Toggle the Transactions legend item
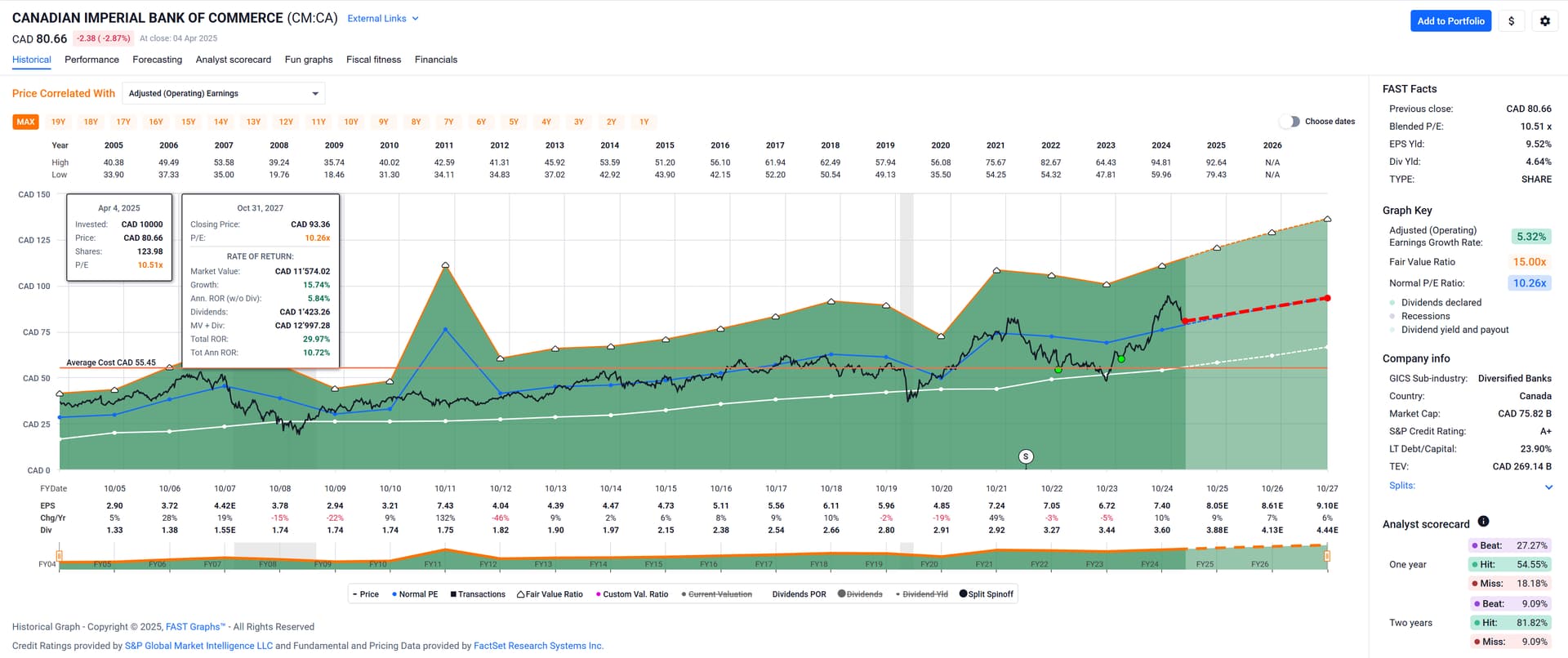Image resolution: width=1568 pixels, height=658 pixels. pos(478,594)
